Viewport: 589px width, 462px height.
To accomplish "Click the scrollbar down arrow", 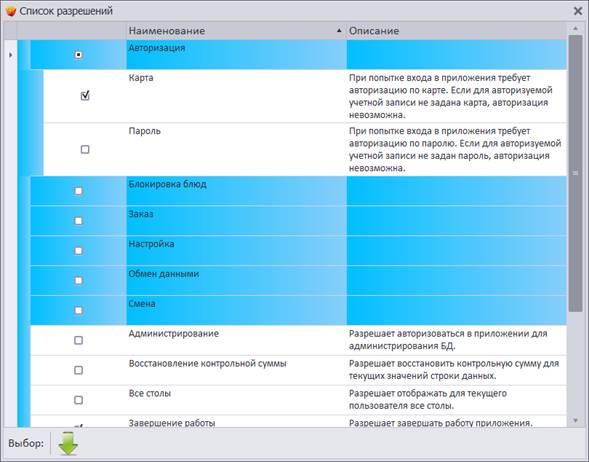I will tap(575, 421).
